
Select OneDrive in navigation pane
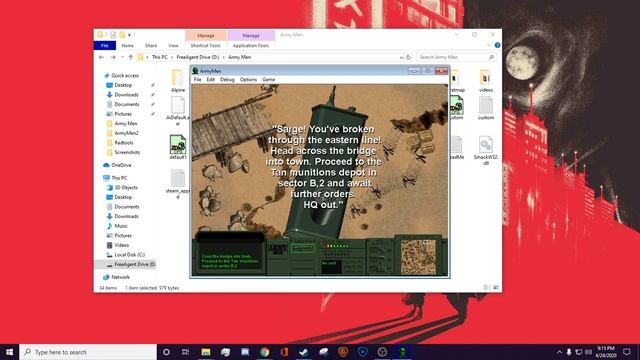point(121,165)
